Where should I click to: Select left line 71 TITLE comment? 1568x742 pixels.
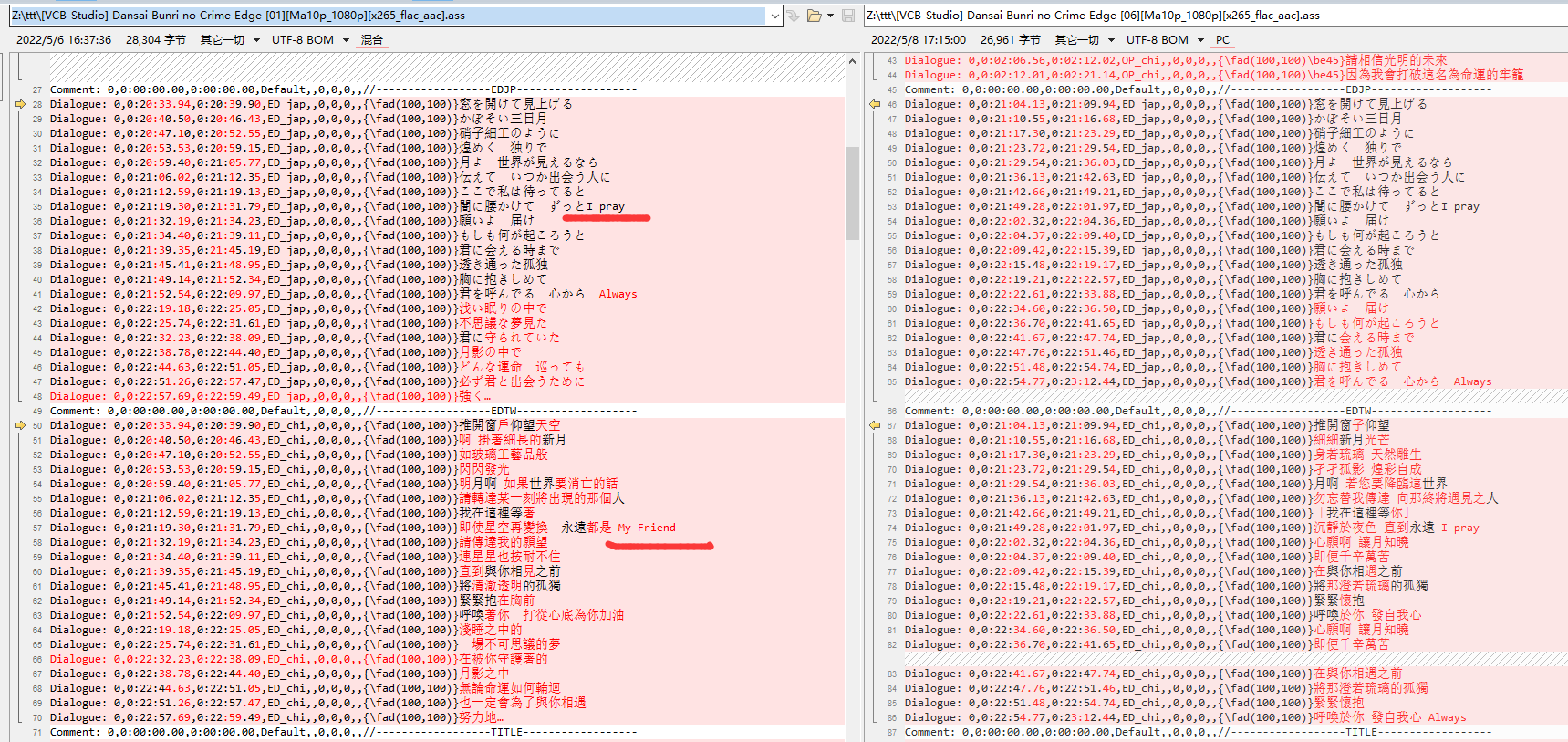click(447, 732)
